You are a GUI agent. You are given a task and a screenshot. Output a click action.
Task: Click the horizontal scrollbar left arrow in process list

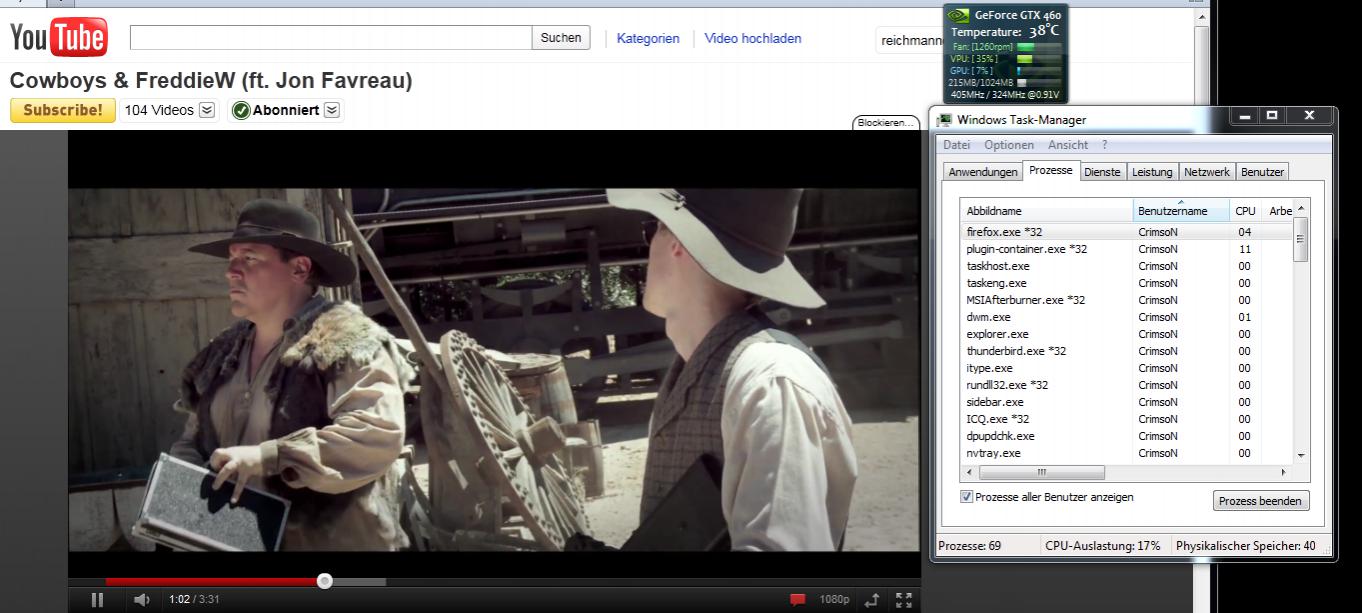pyautogui.click(x=968, y=472)
